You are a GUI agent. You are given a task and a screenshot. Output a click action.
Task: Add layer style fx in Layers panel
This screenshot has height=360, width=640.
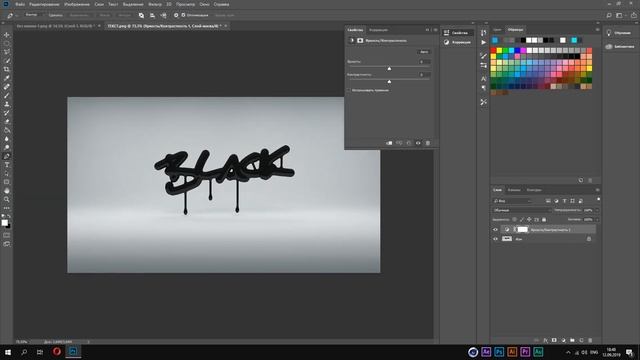[x=545, y=340]
